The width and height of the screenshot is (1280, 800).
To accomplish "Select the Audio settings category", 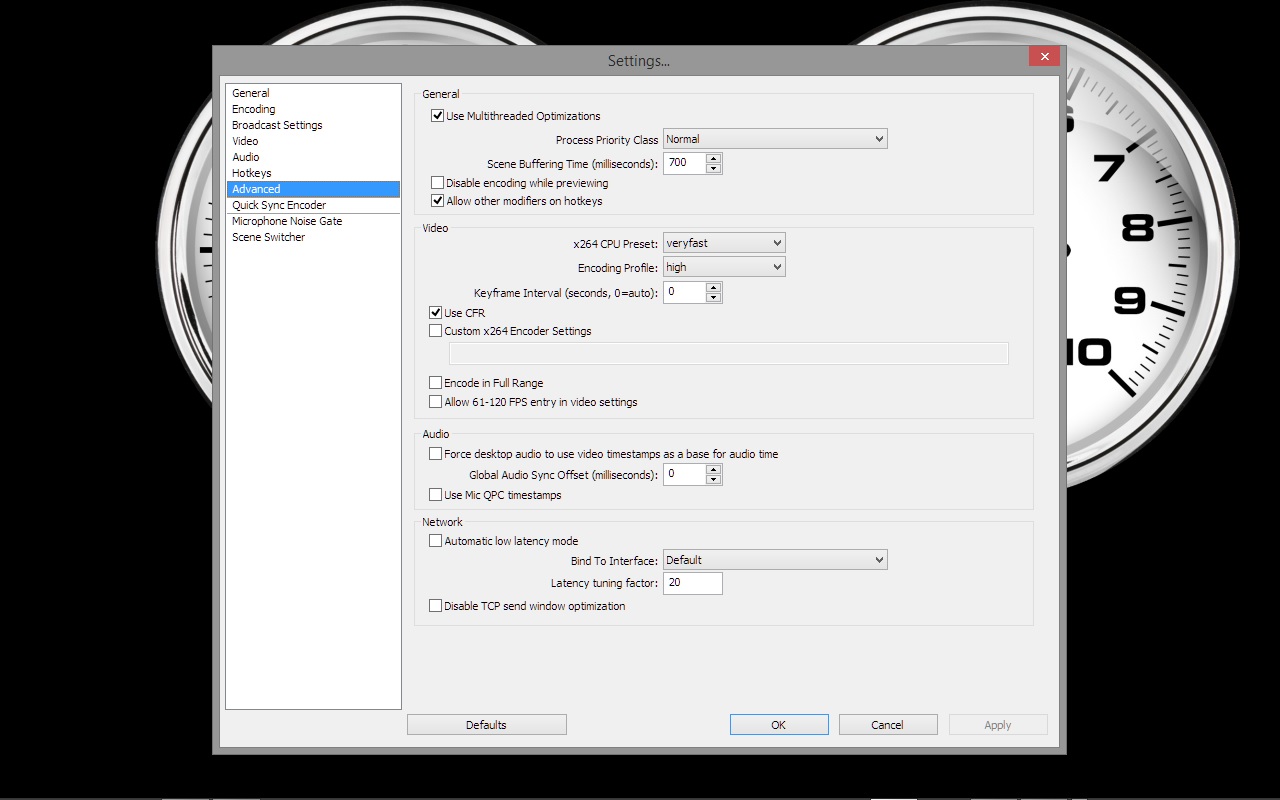I will pos(312,157).
